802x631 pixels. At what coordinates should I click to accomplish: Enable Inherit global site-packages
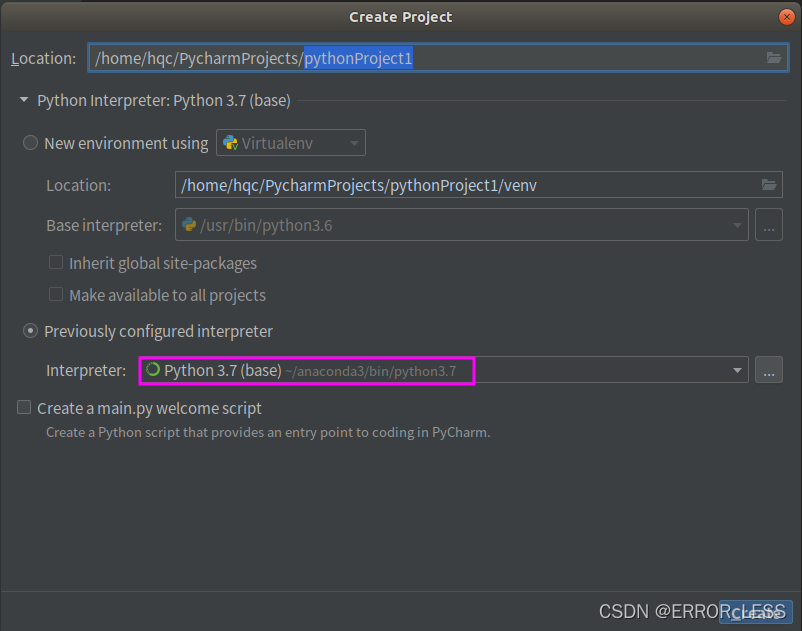pyautogui.click(x=56, y=262)
